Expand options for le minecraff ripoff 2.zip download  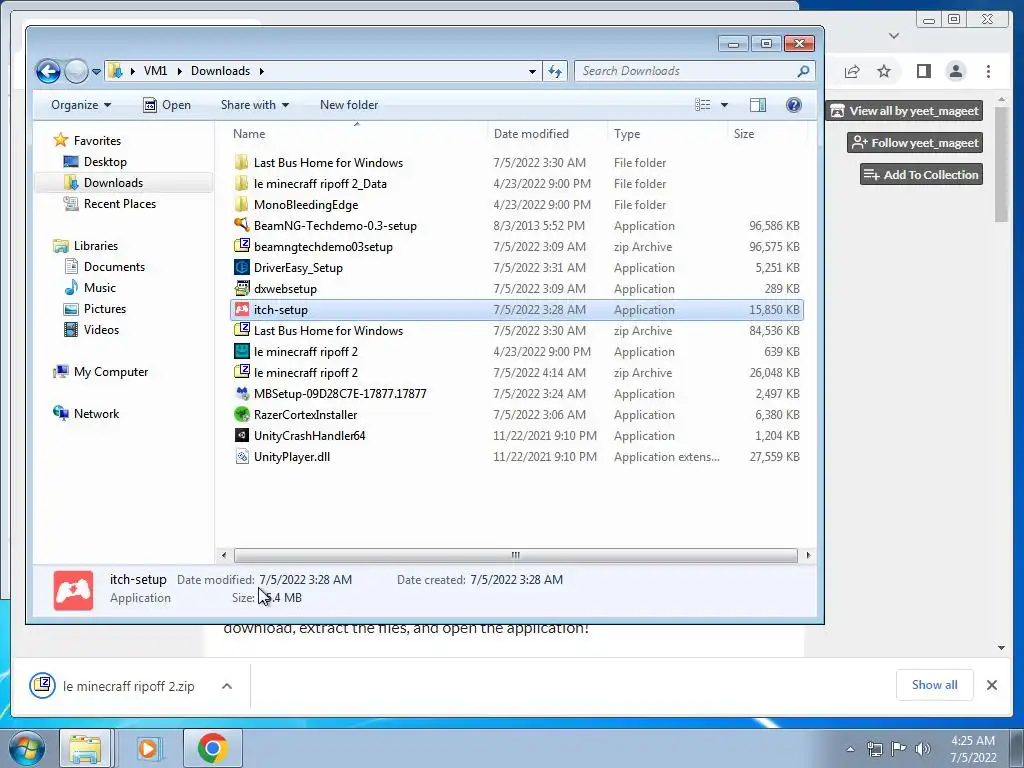click(227, 686)
